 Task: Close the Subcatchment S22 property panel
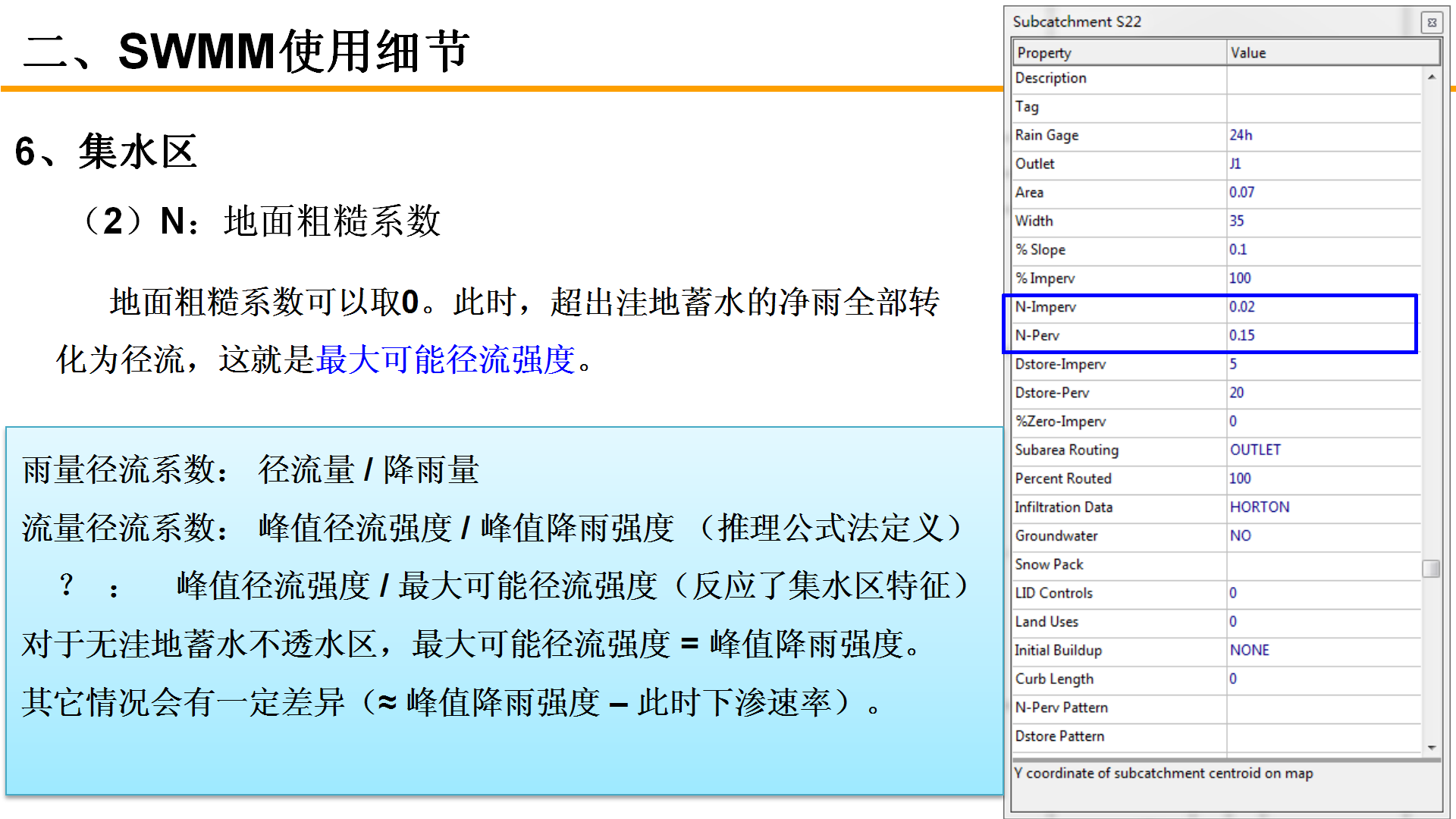pos(1431,23)
